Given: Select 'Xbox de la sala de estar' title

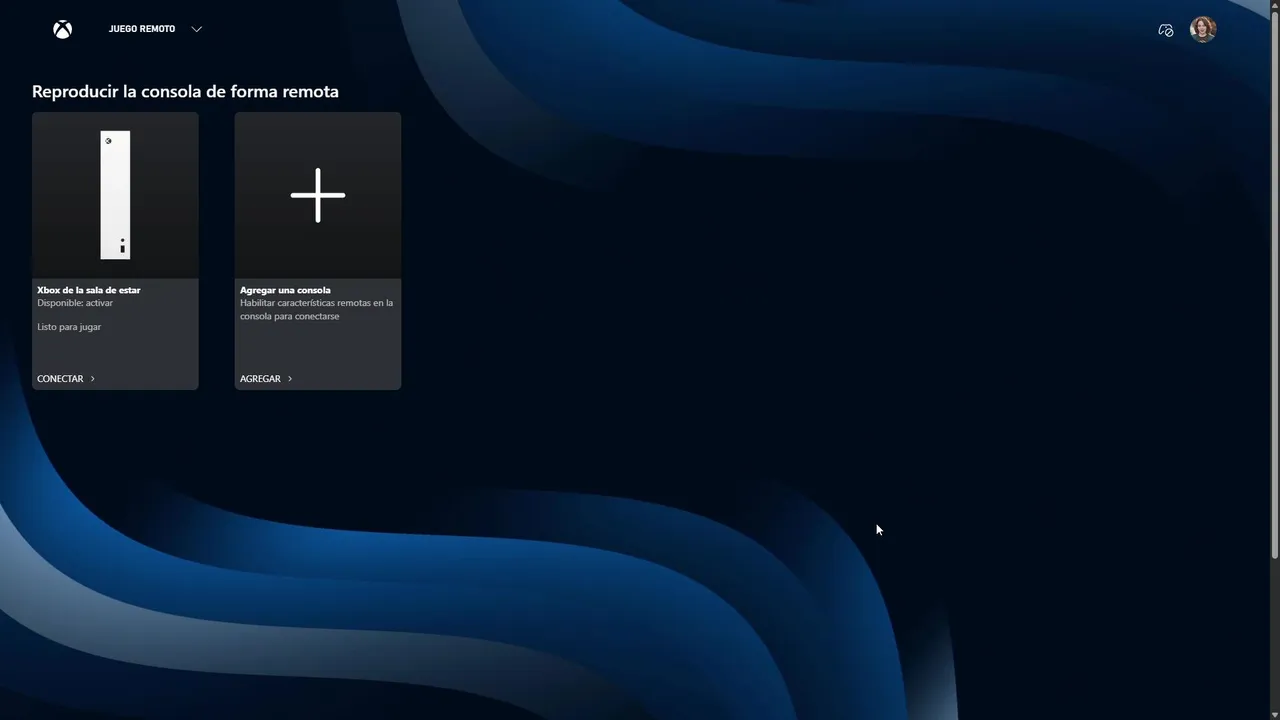Looking at the screenshot, I should pos(89,290).
